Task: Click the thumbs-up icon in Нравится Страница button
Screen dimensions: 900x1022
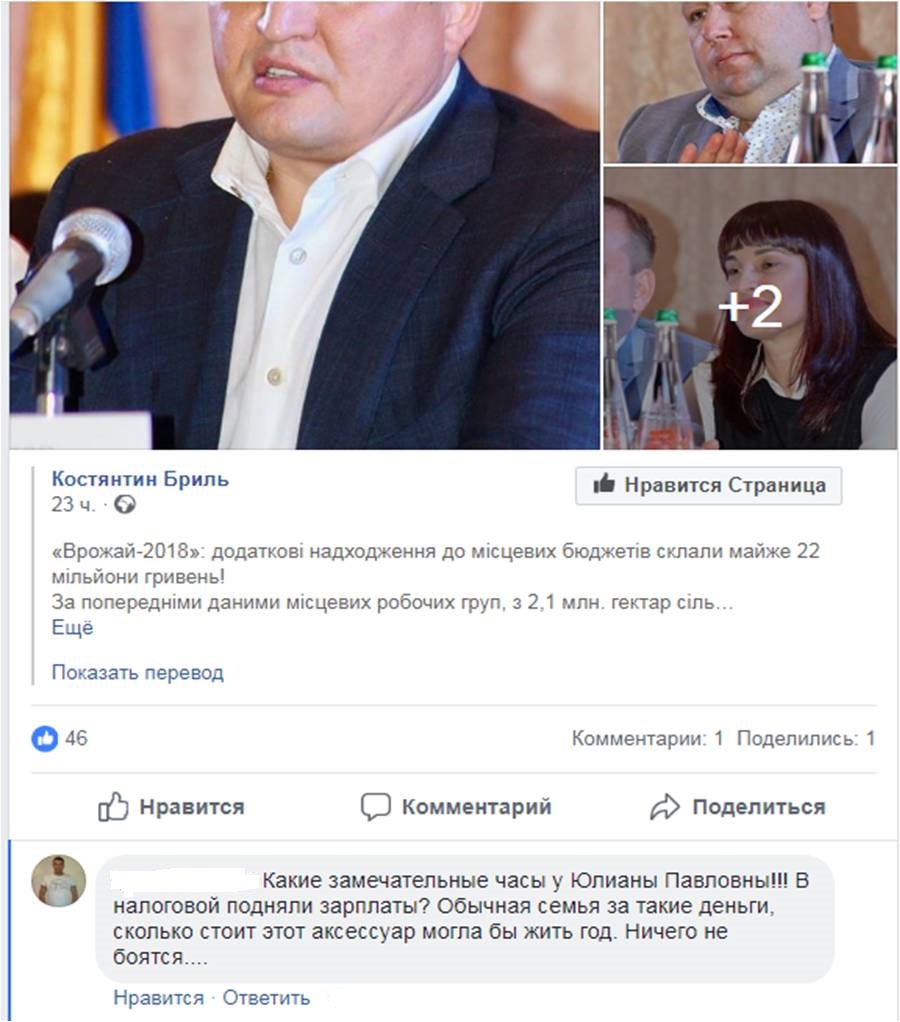Action: (603, 484)
